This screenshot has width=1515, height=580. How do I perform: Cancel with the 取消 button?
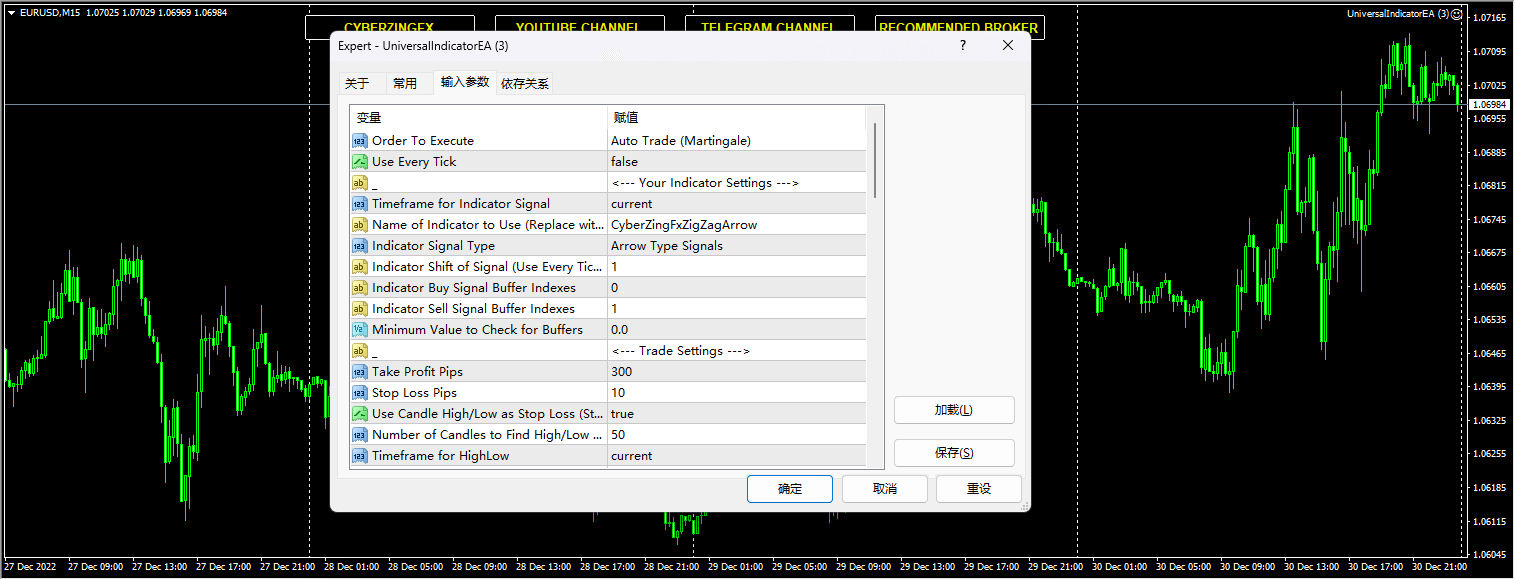[885, 489]
